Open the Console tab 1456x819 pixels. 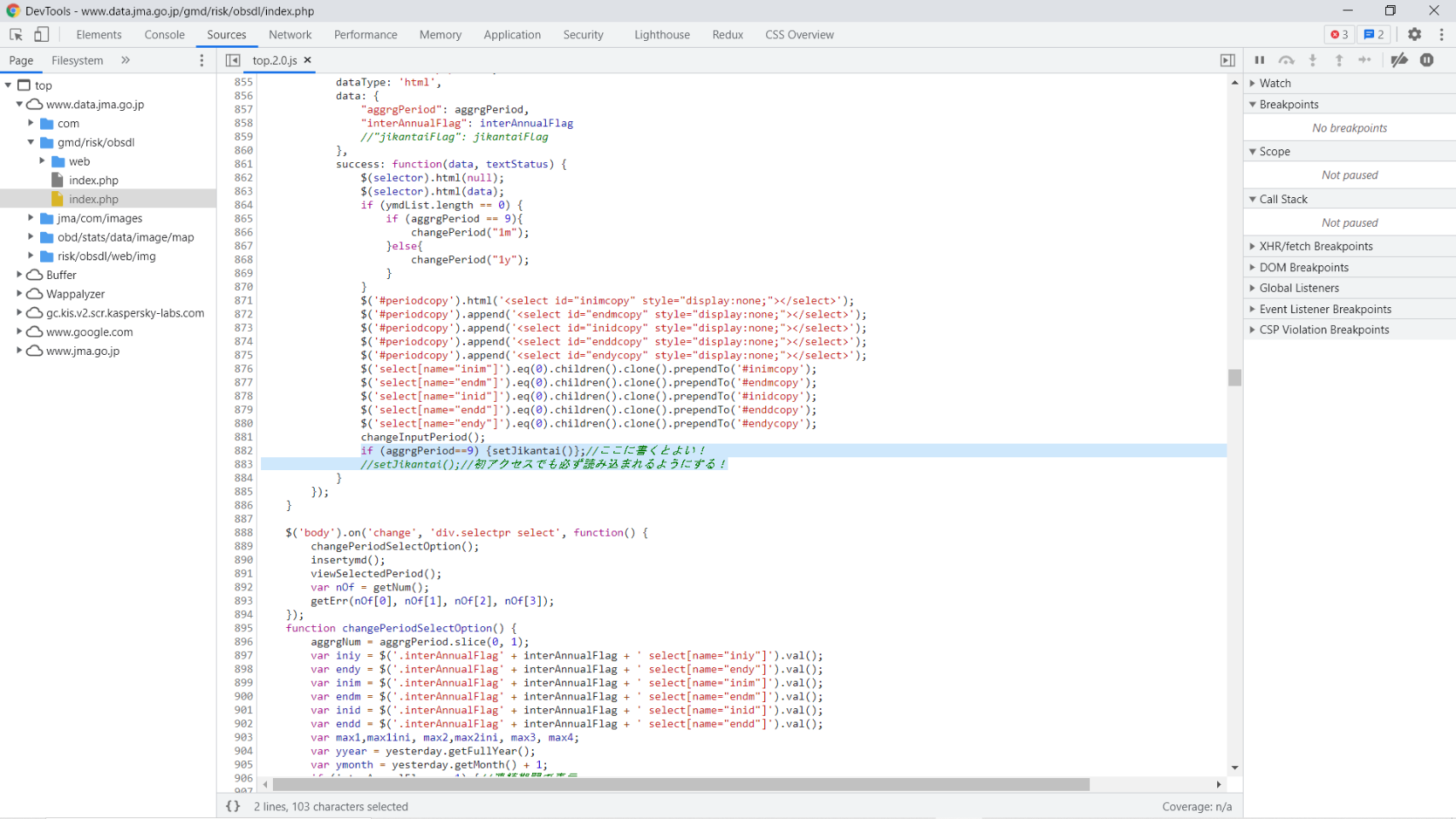point(165,35)
